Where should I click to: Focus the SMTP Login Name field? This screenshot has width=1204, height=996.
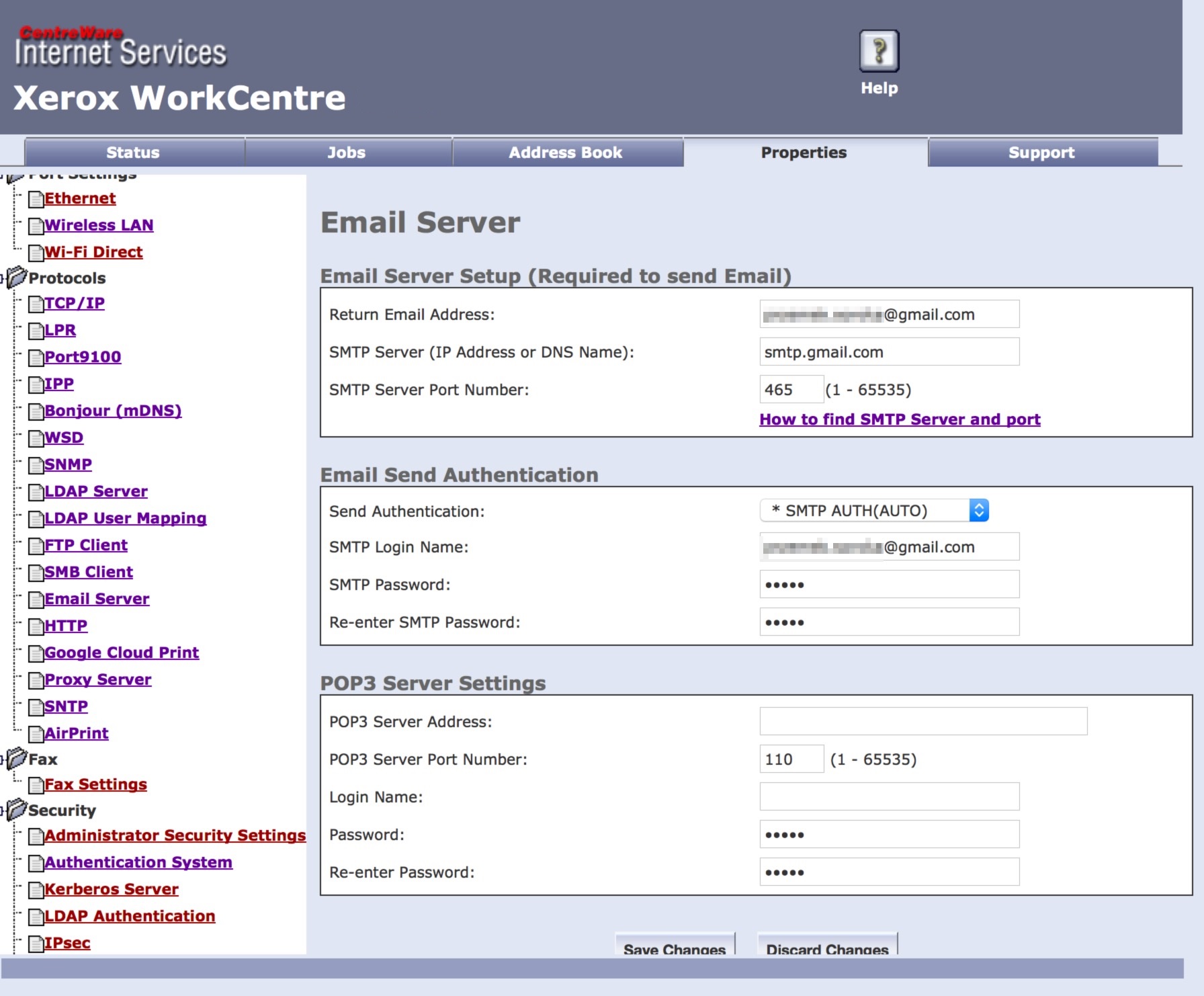pos(890,546)
